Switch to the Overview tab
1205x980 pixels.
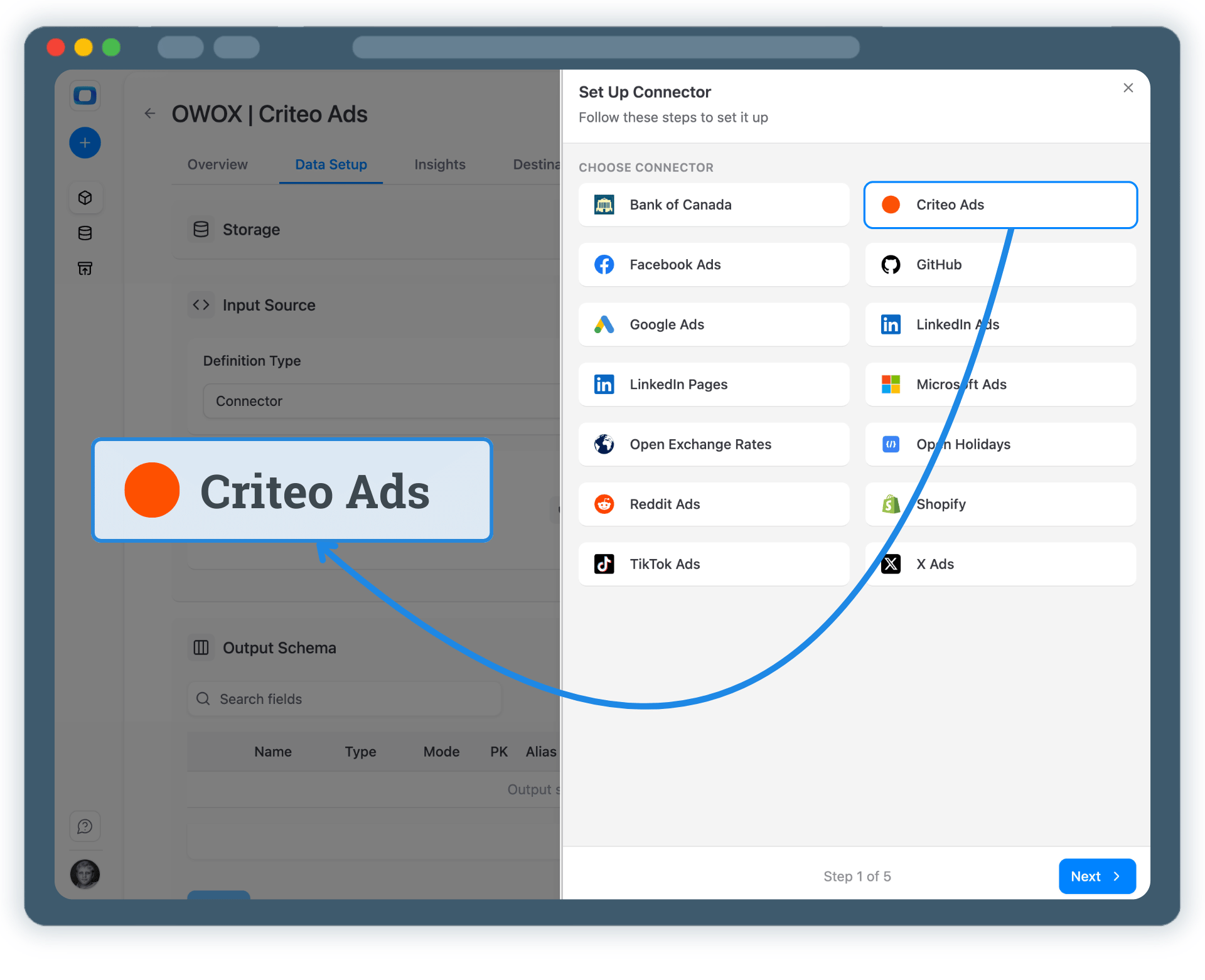(217, 164)
